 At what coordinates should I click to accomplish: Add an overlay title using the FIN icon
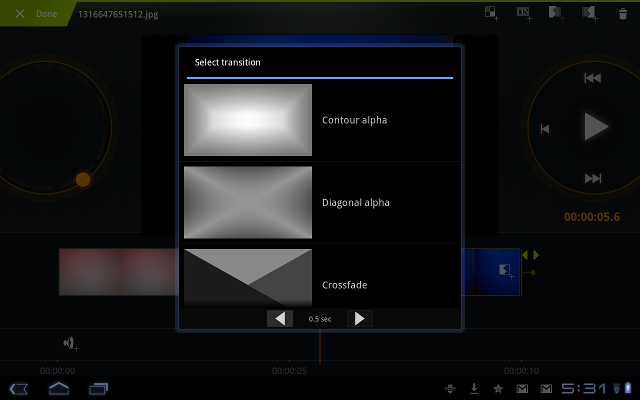524,13
